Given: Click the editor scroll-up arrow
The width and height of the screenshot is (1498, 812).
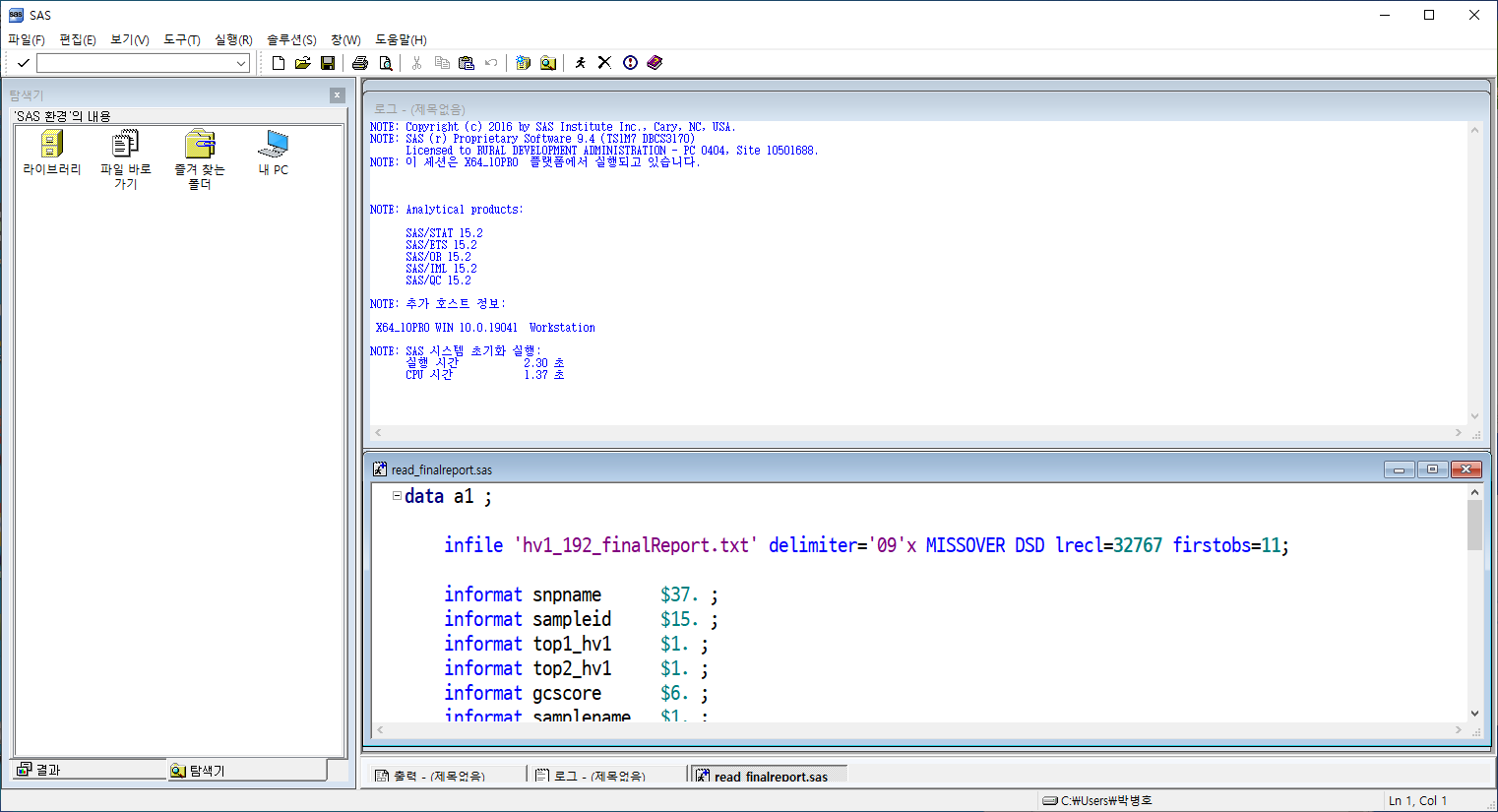Looking at the screenshot, I should 1474,492.
